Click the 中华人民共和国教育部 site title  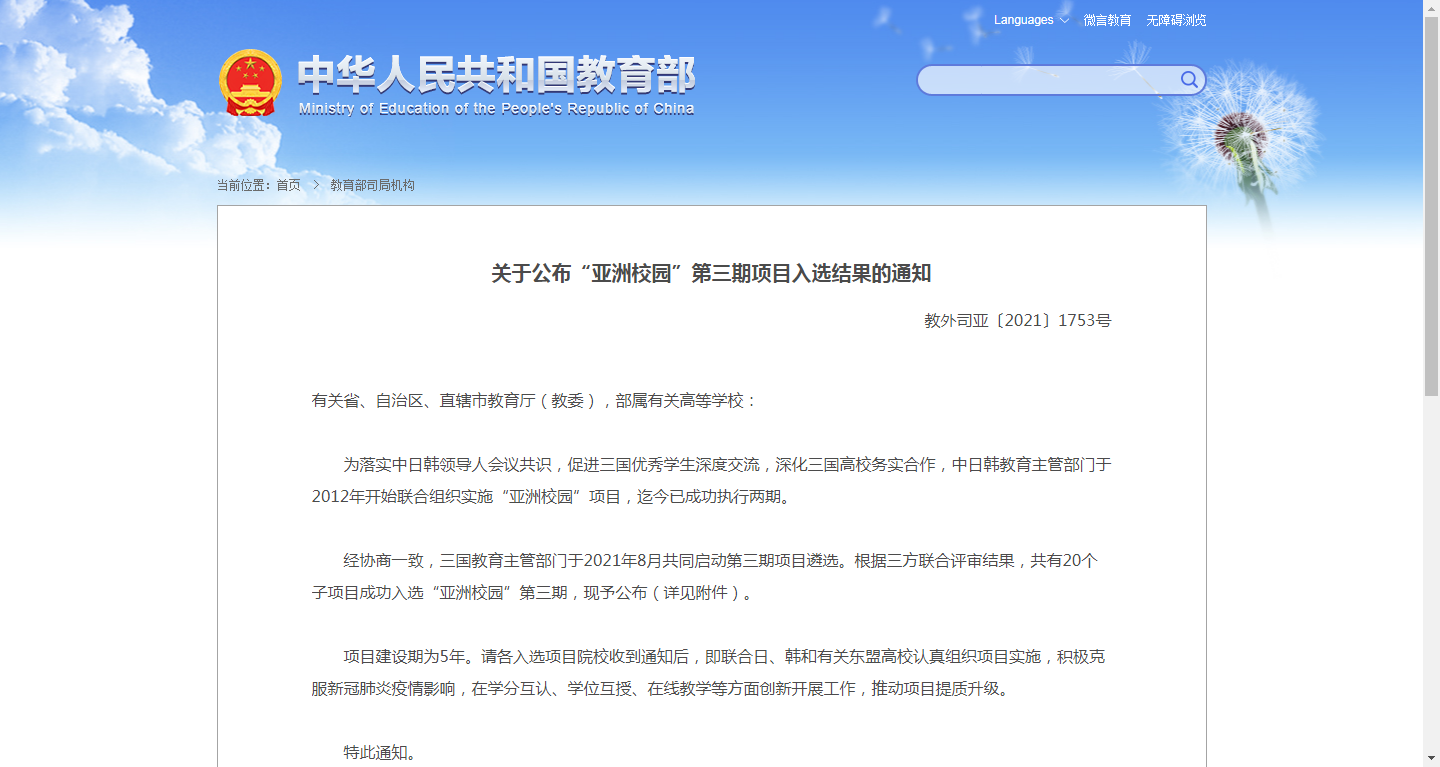496,76
